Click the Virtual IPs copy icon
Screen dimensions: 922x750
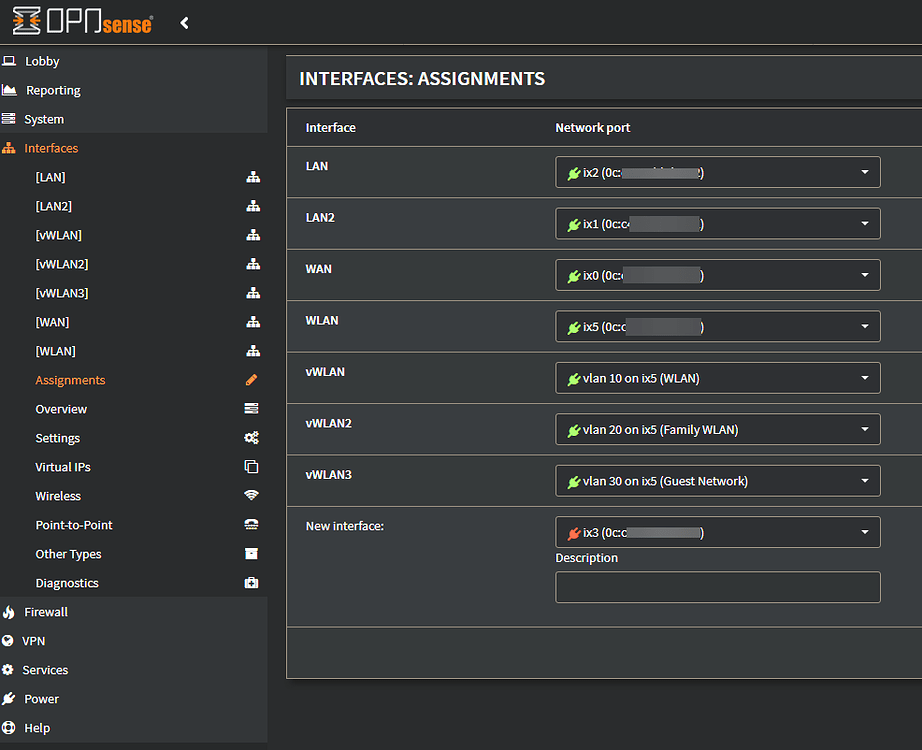(x=253, y=467)
